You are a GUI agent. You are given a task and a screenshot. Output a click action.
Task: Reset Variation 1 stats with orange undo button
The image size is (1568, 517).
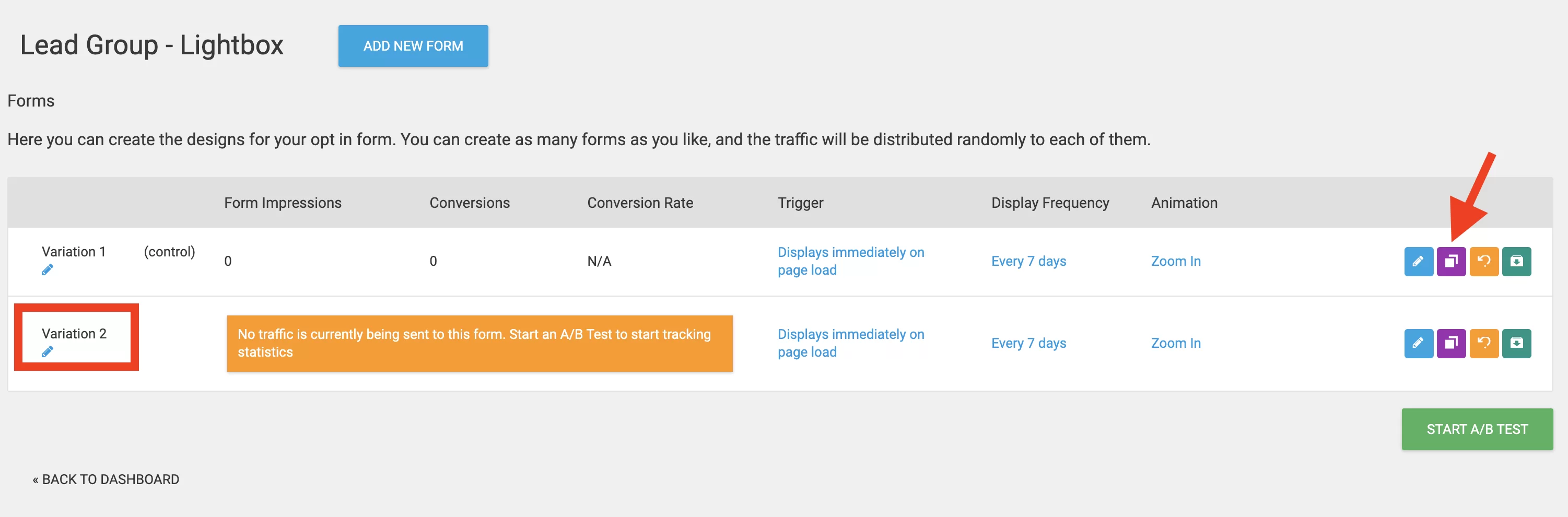pos(1484,262)
